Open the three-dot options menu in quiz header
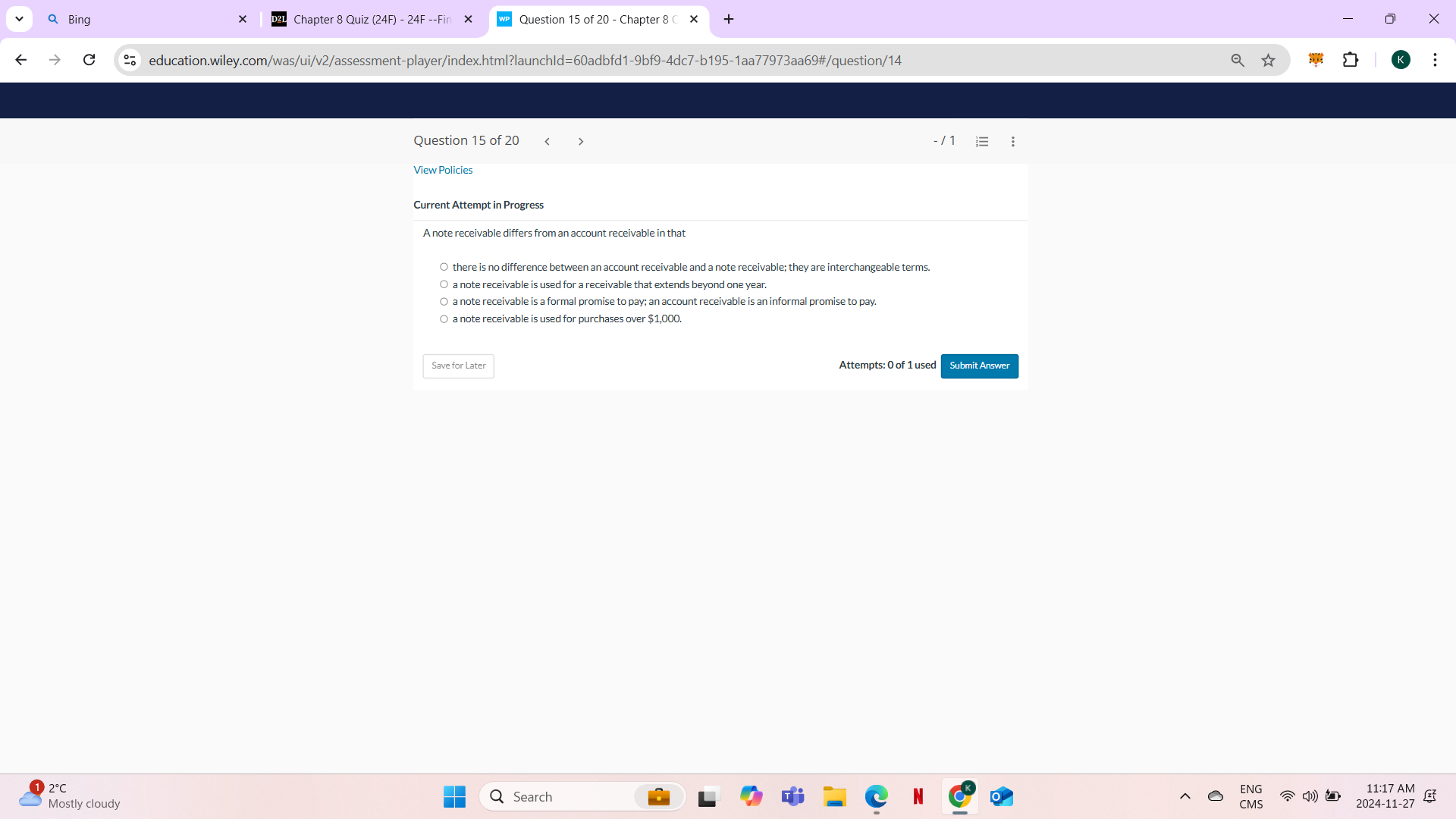The width and height of the screenshot is (1456, 819). pyautogui.click(x=1013, y=141)
